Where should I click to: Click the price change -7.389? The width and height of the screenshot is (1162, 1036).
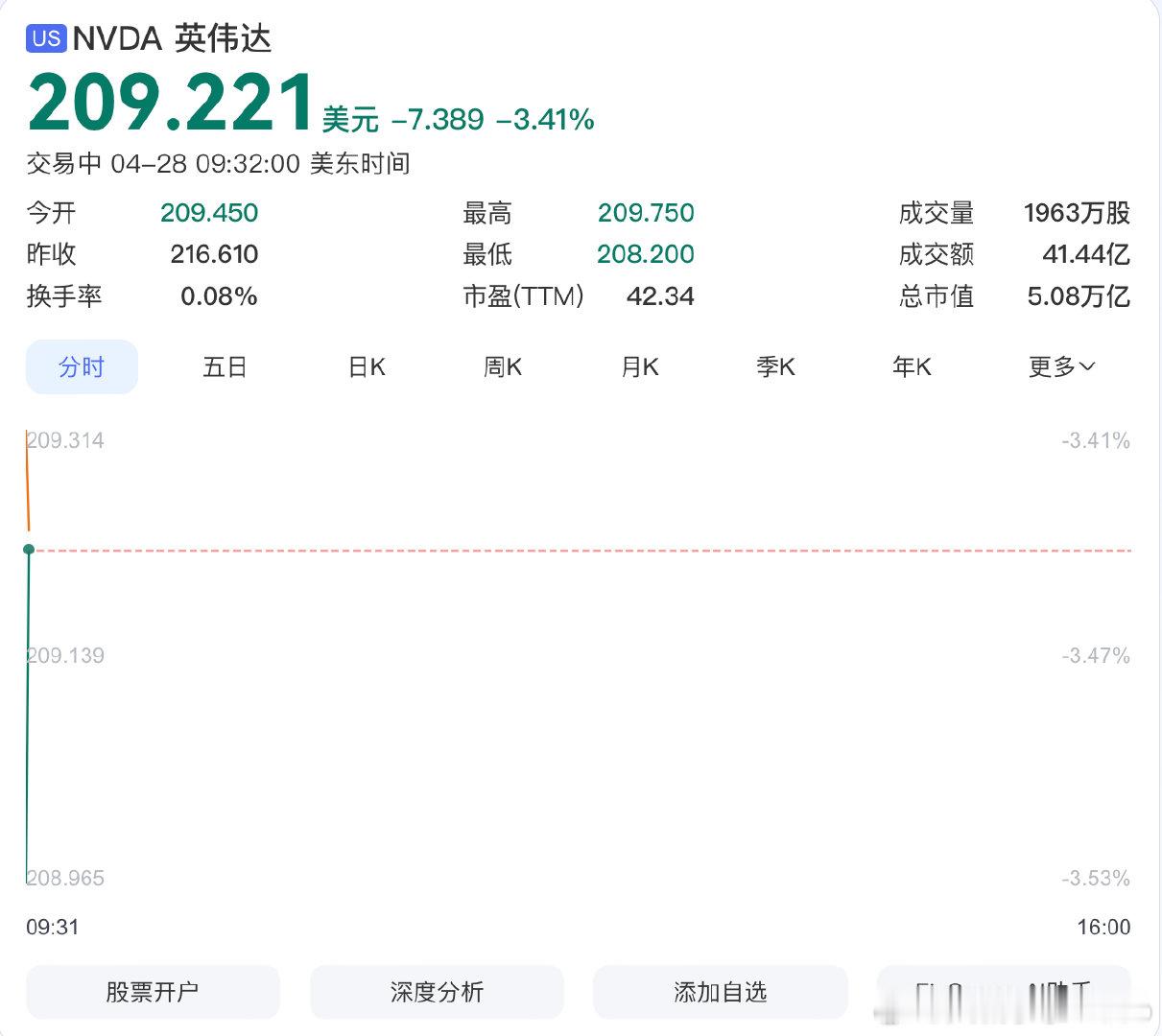[x=438, y=120]
